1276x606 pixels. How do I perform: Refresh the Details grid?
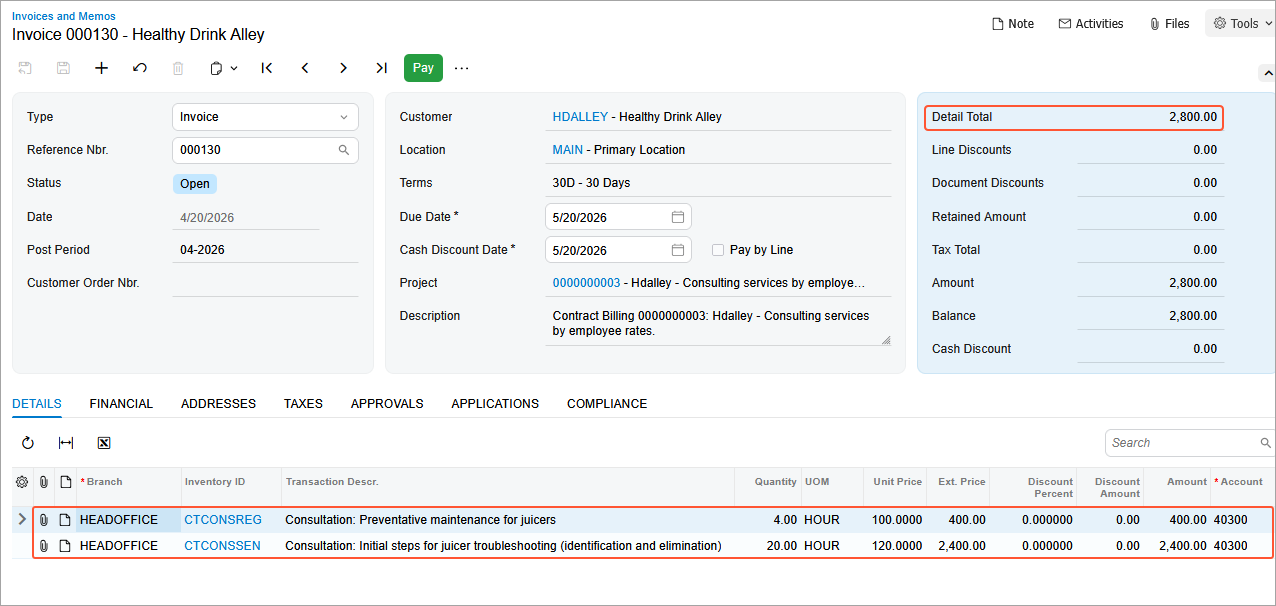[x=27, y=442]
